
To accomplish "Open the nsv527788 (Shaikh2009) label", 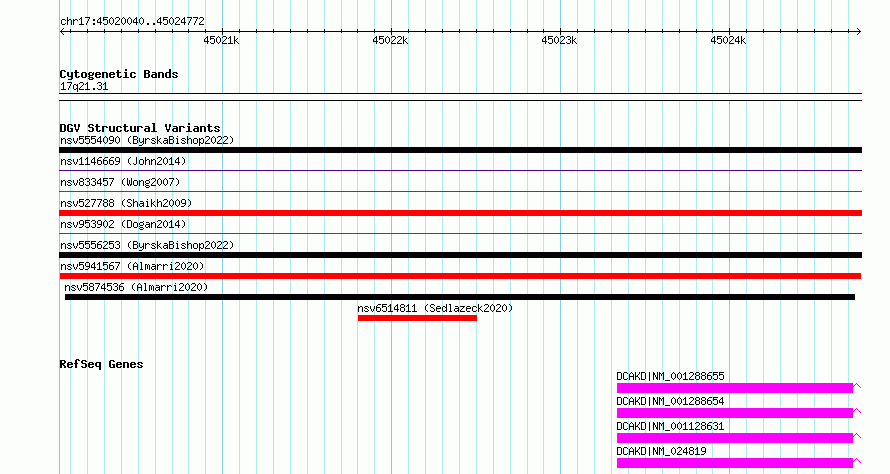I will pyautogui.click(x=126, y=203).
